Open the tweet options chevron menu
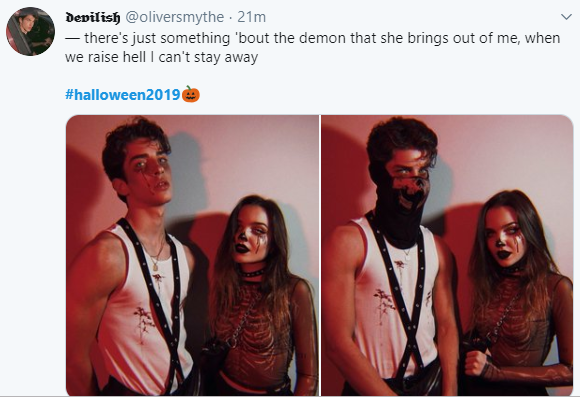This screenshot has height=402, width=580. pos(566,17)
